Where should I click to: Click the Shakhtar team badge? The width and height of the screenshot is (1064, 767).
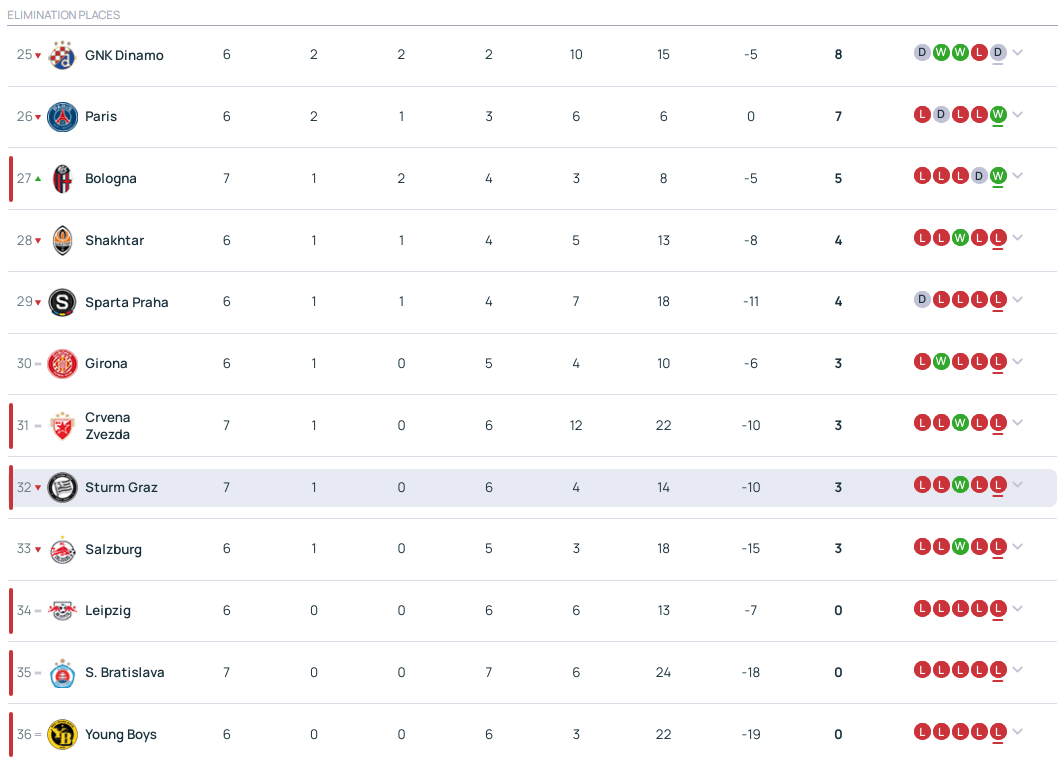click(x=62, y=241)
